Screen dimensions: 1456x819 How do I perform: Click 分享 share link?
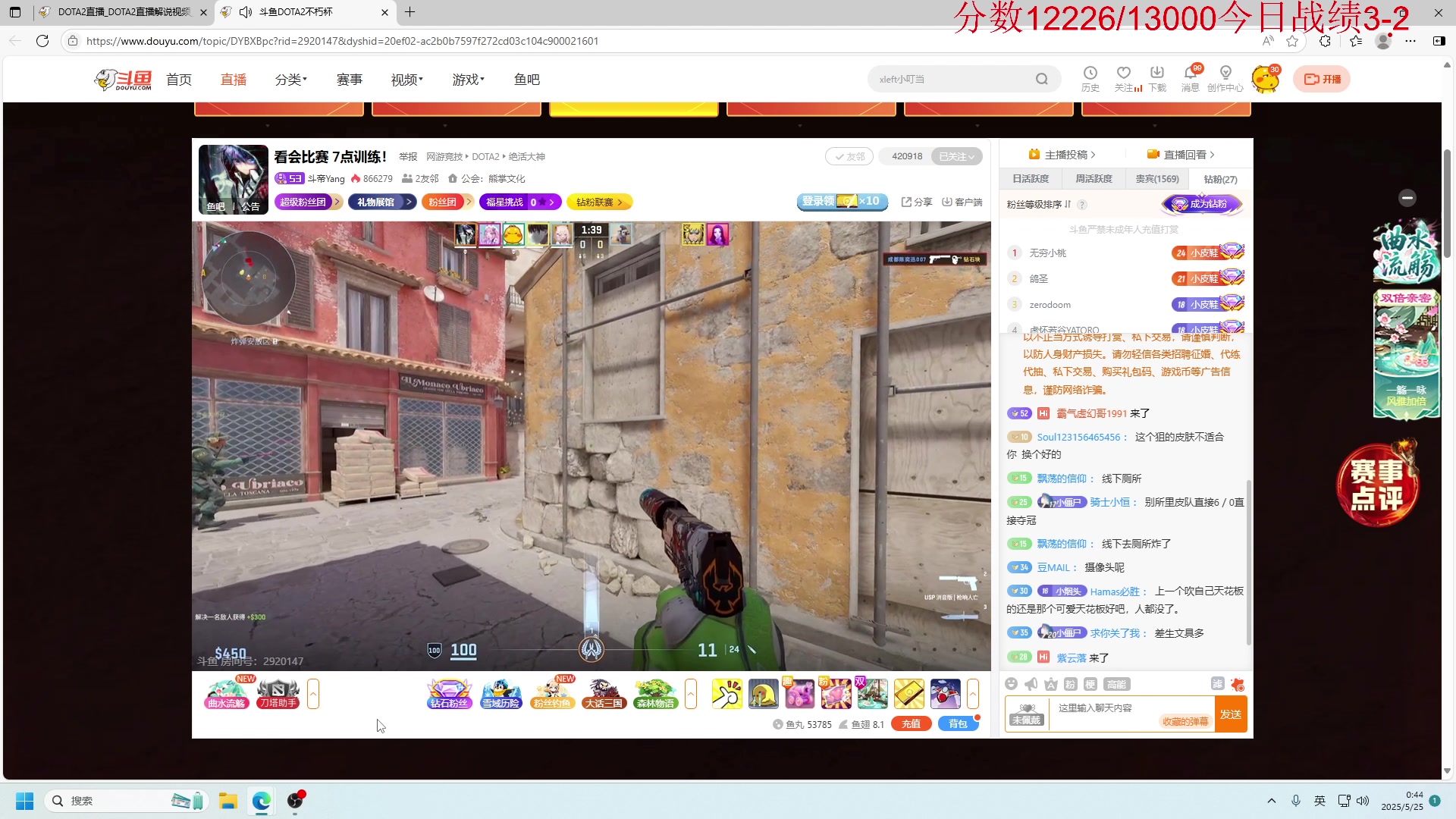917,202
